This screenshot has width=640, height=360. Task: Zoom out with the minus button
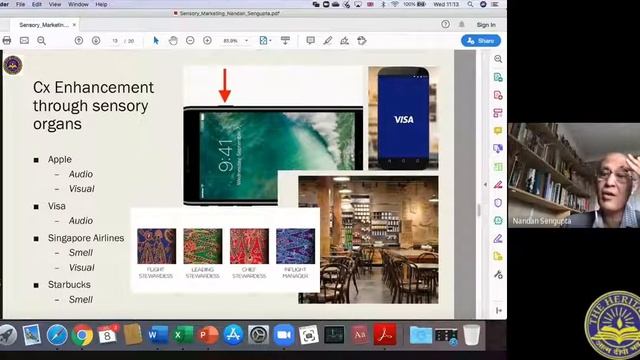click(x=190, y=40)
